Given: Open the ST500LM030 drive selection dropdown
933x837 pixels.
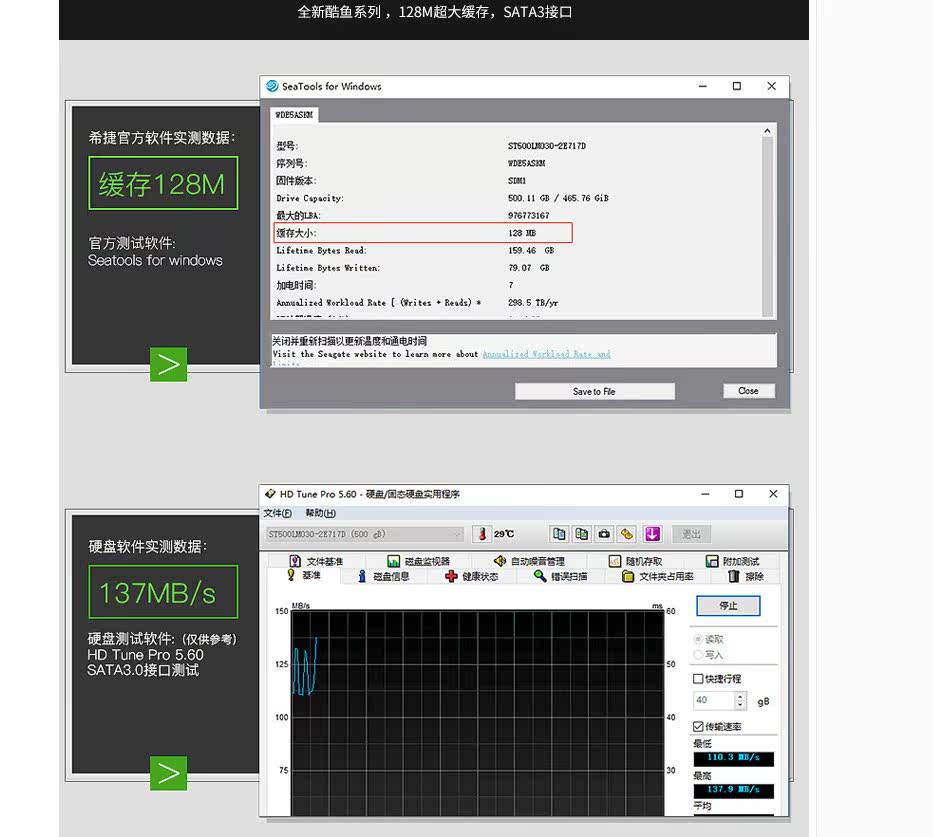Looking at the screenshot, I should 364,534.
